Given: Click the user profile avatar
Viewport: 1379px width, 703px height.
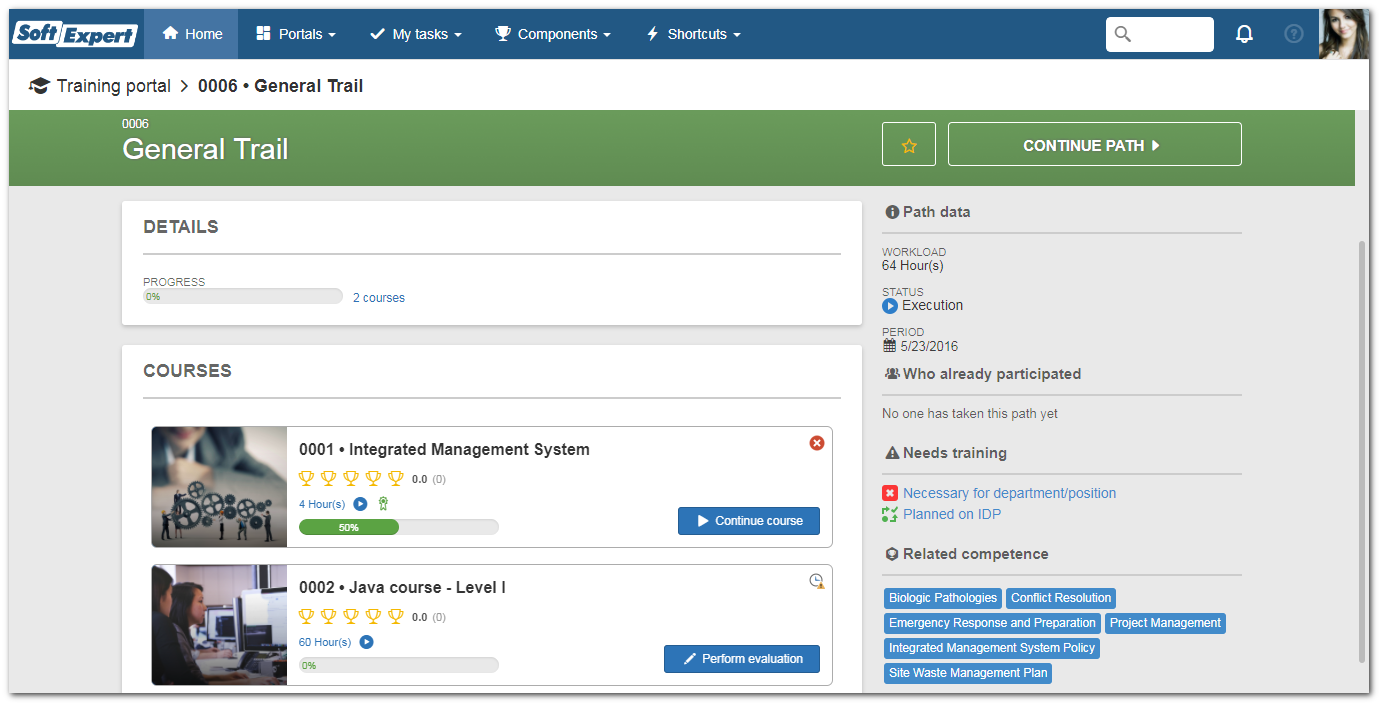Looking at the screenshot, I should [1343, 34].
